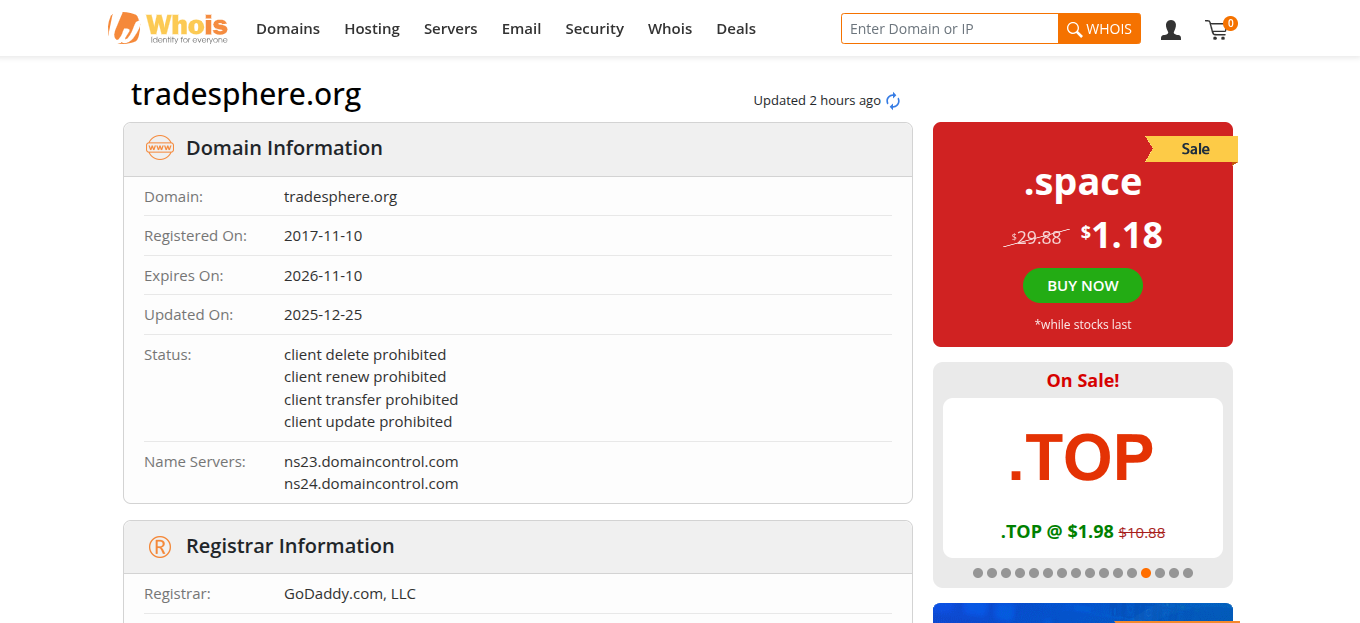Viewport: 1360px width, 623px height.
Task: Click the www icon in Domain Information header
Action: 160,148
